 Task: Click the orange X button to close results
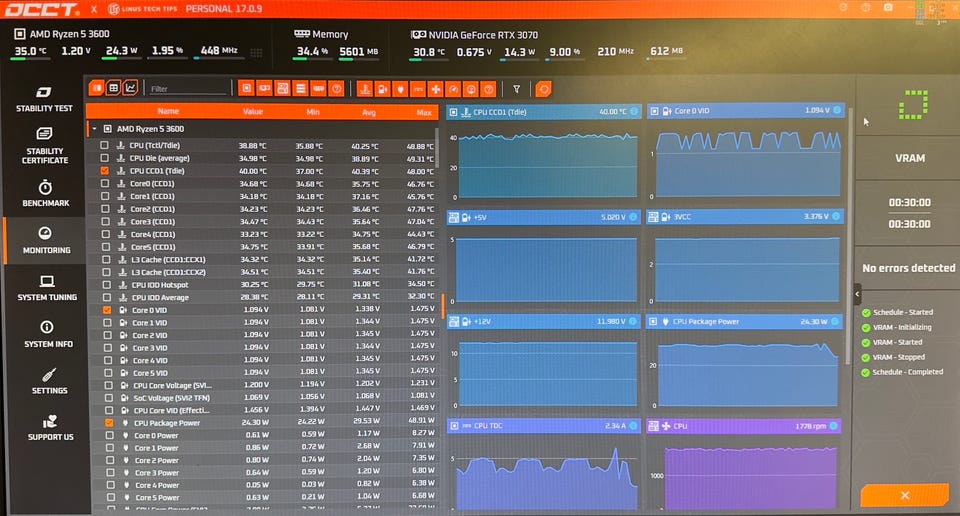pyautogui.click(x=905, y=495)
